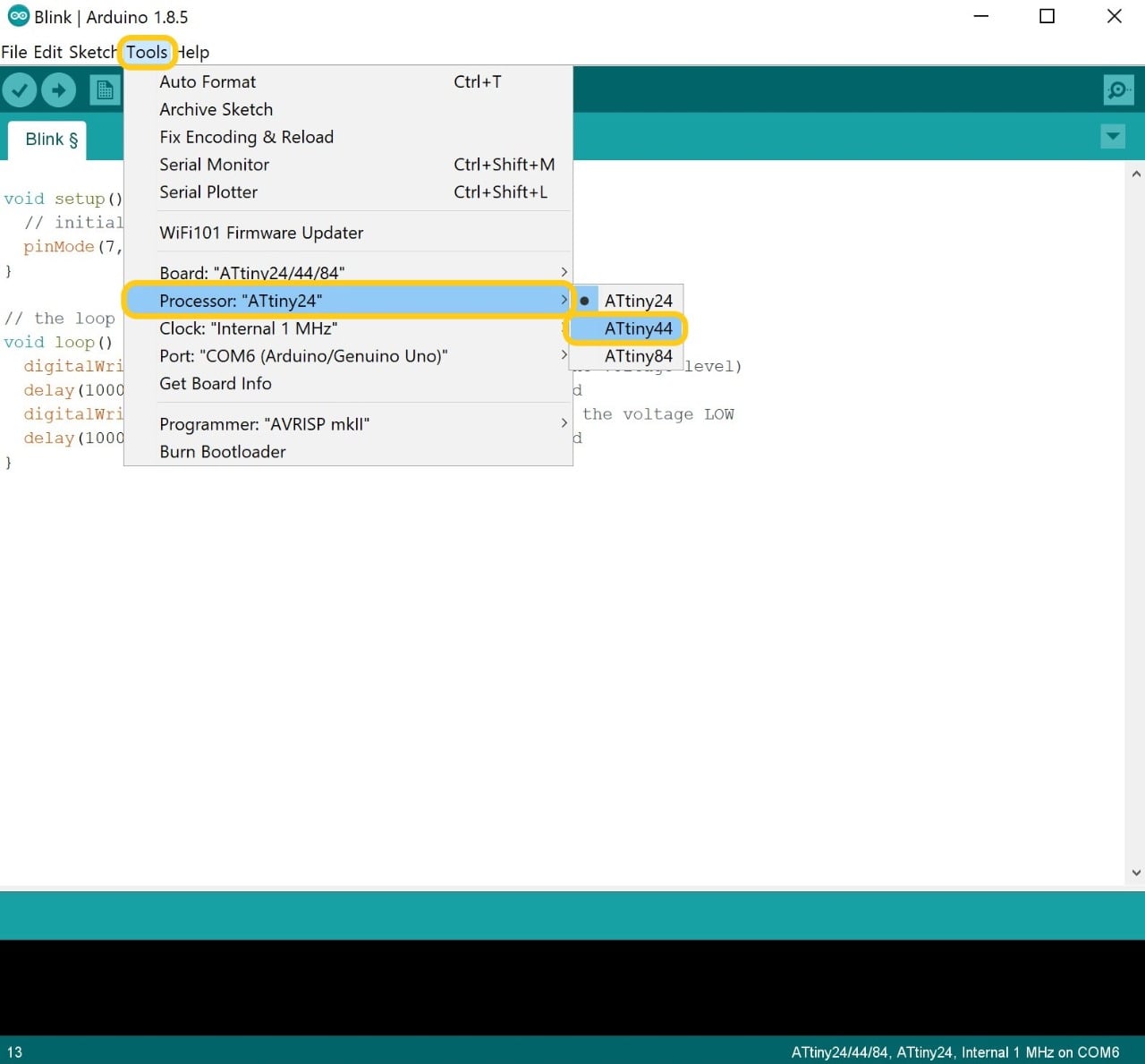The image size is (1145, 1064).
Task: Open Serial Plotter from Tools menu
Action: coord(348,192)
